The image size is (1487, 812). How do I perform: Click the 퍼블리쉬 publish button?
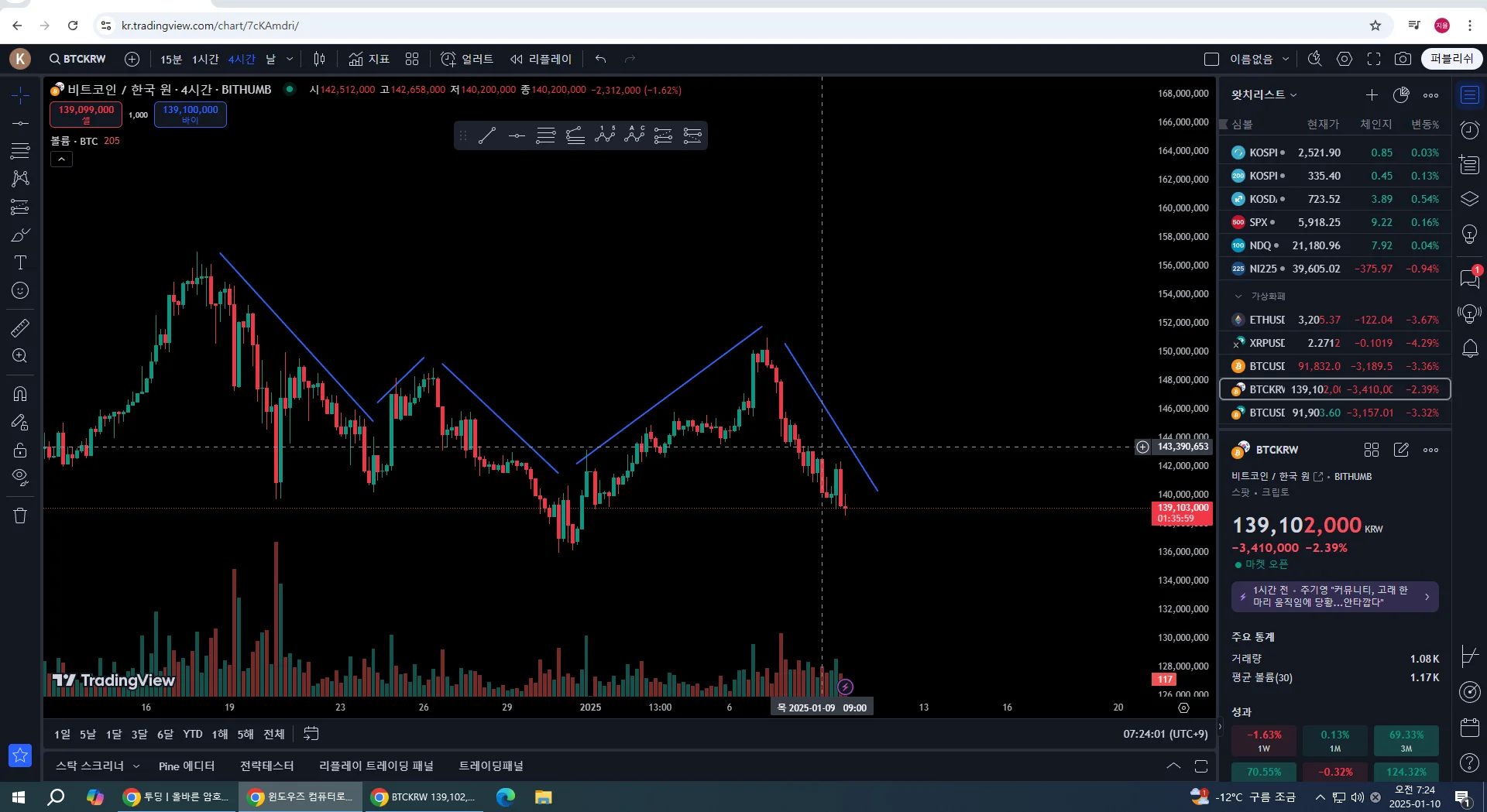(1451, 59)
